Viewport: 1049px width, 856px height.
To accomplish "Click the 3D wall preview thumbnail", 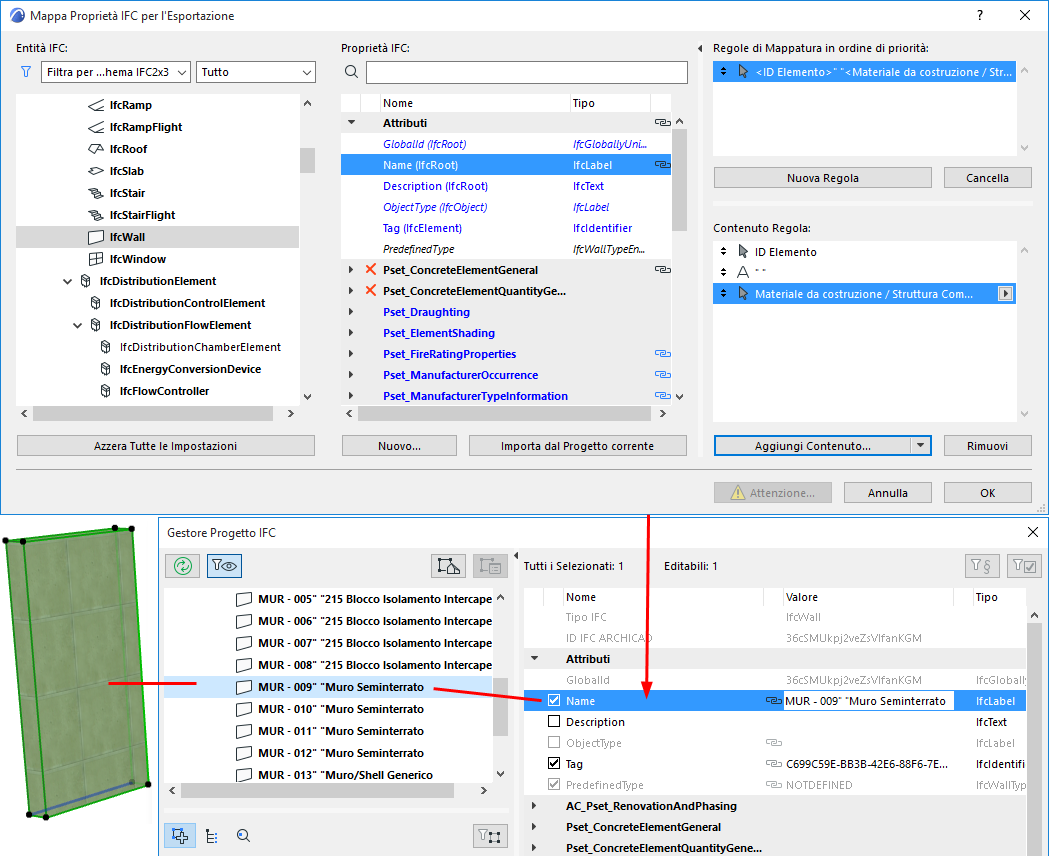I will click(x=77, y=672).
